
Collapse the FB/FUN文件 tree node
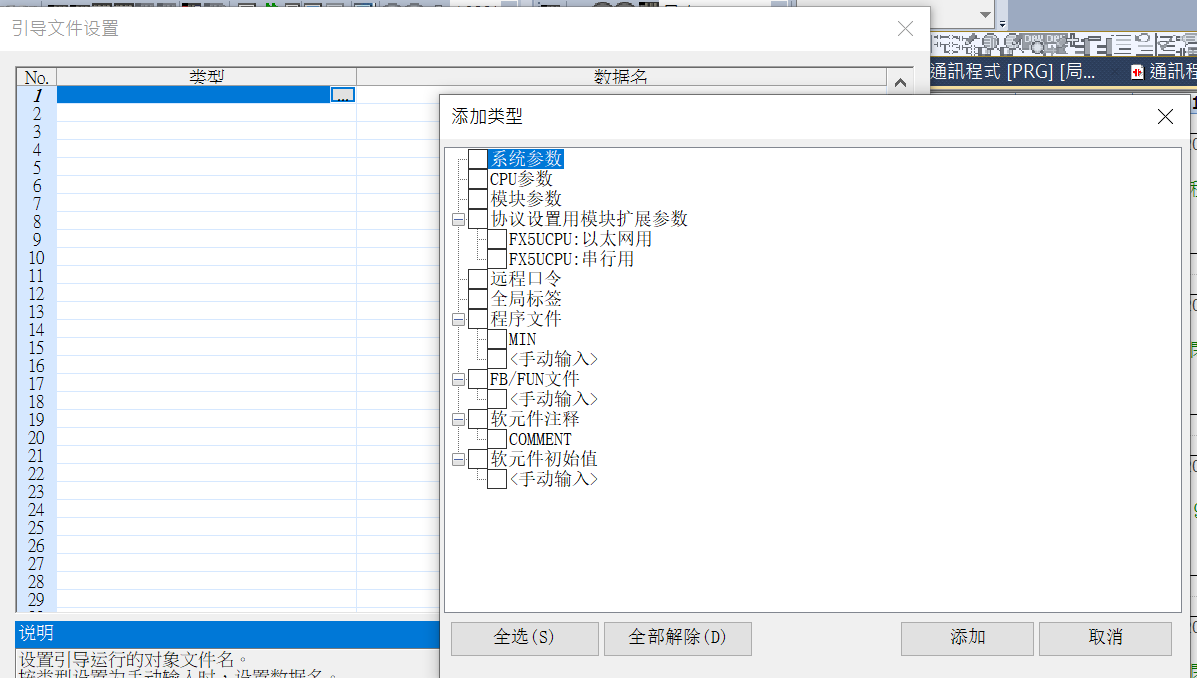click(458, 379)
